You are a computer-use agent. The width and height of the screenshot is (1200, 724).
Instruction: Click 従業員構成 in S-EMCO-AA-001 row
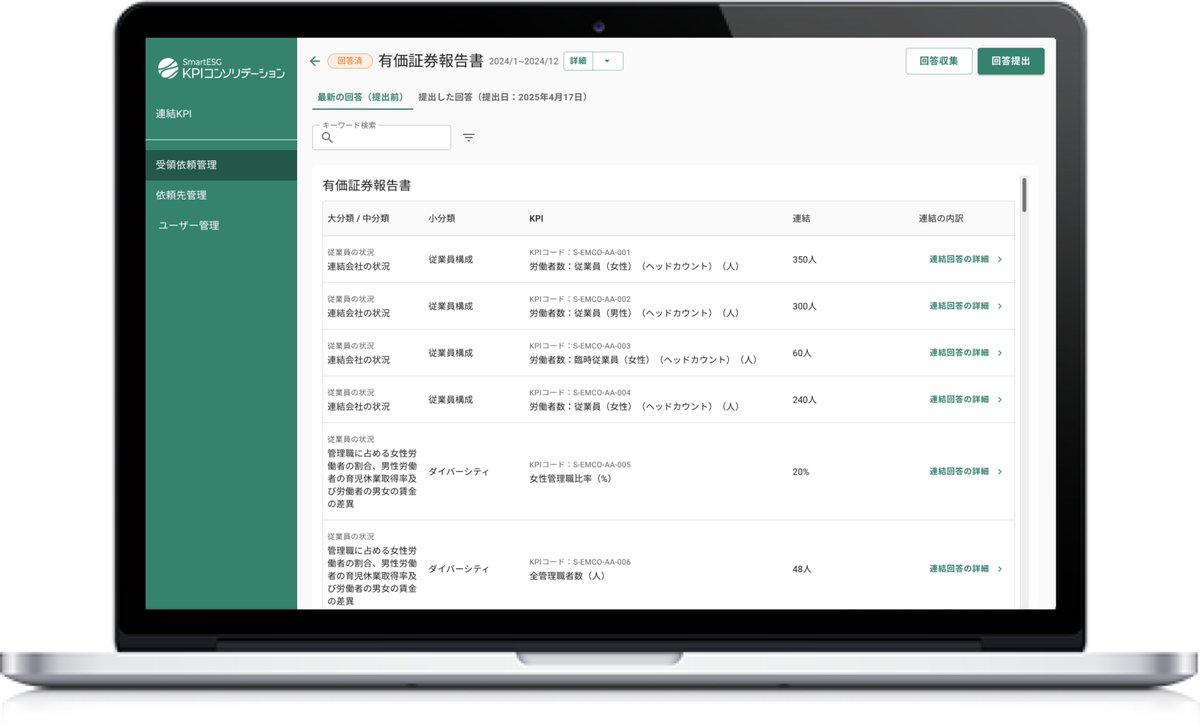click(451, 259)
